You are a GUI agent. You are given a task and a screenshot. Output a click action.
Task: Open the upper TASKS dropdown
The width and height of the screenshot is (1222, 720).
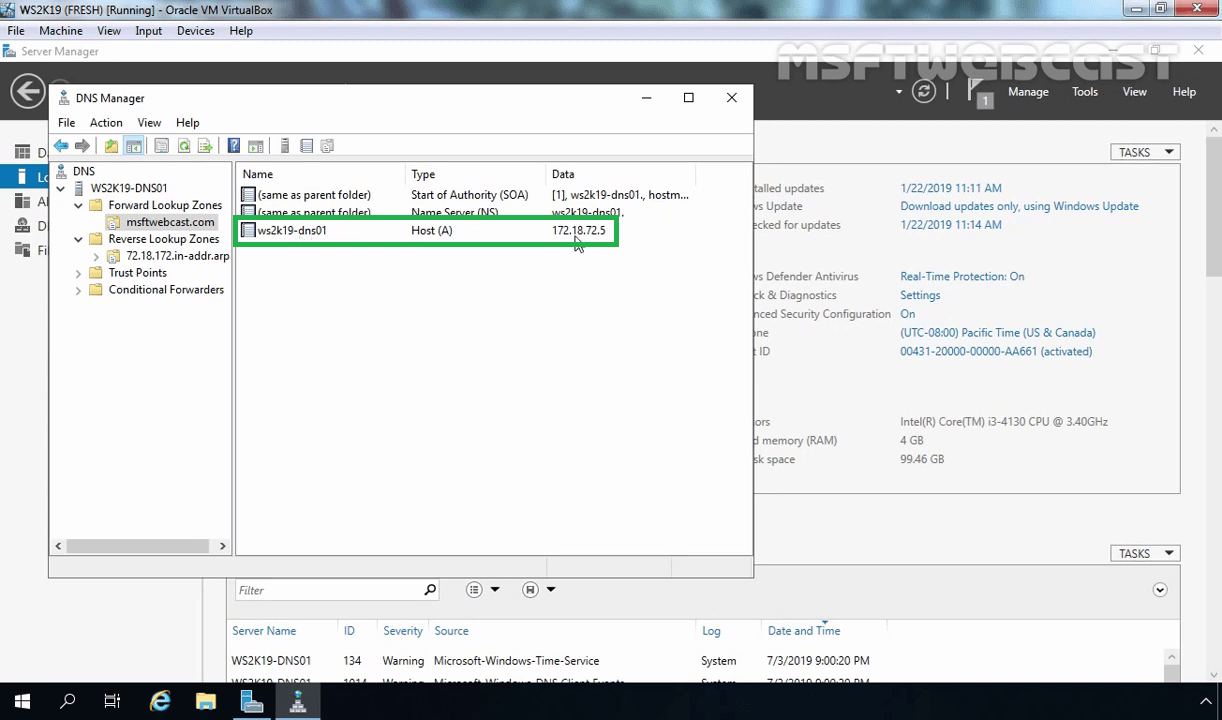click(1145, 152)
